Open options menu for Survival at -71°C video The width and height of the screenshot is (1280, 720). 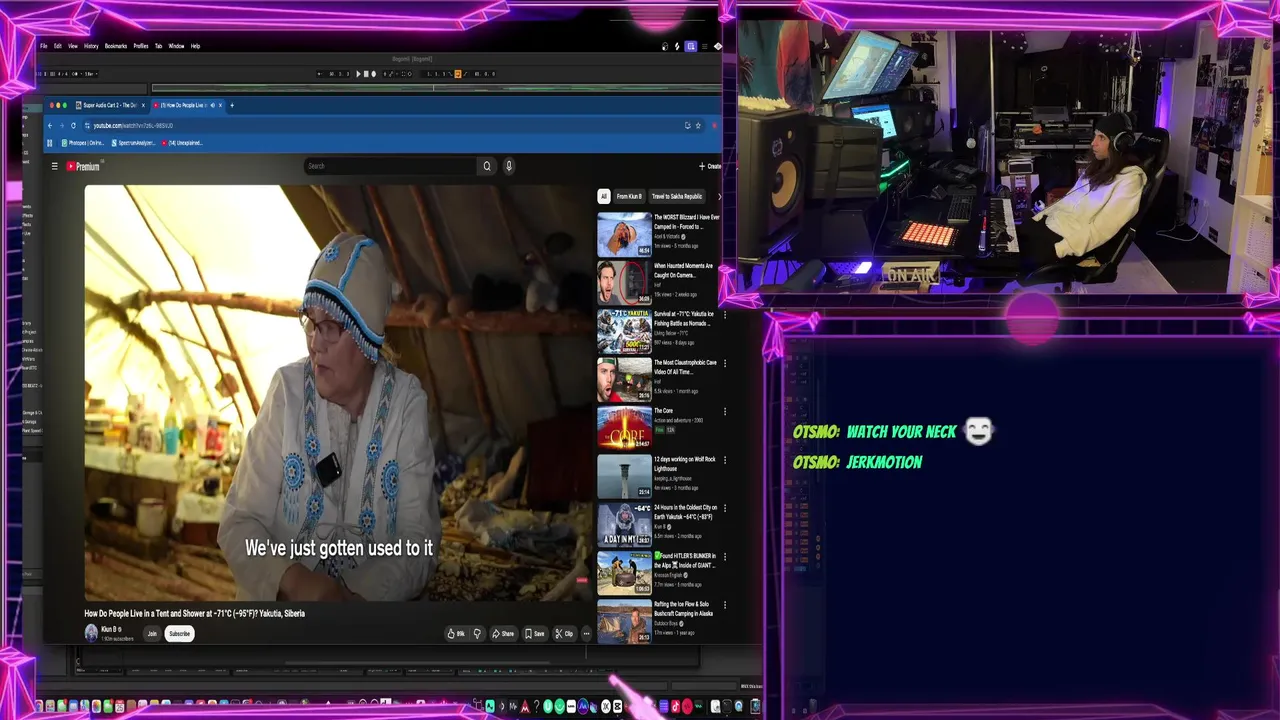click(725, 314)
